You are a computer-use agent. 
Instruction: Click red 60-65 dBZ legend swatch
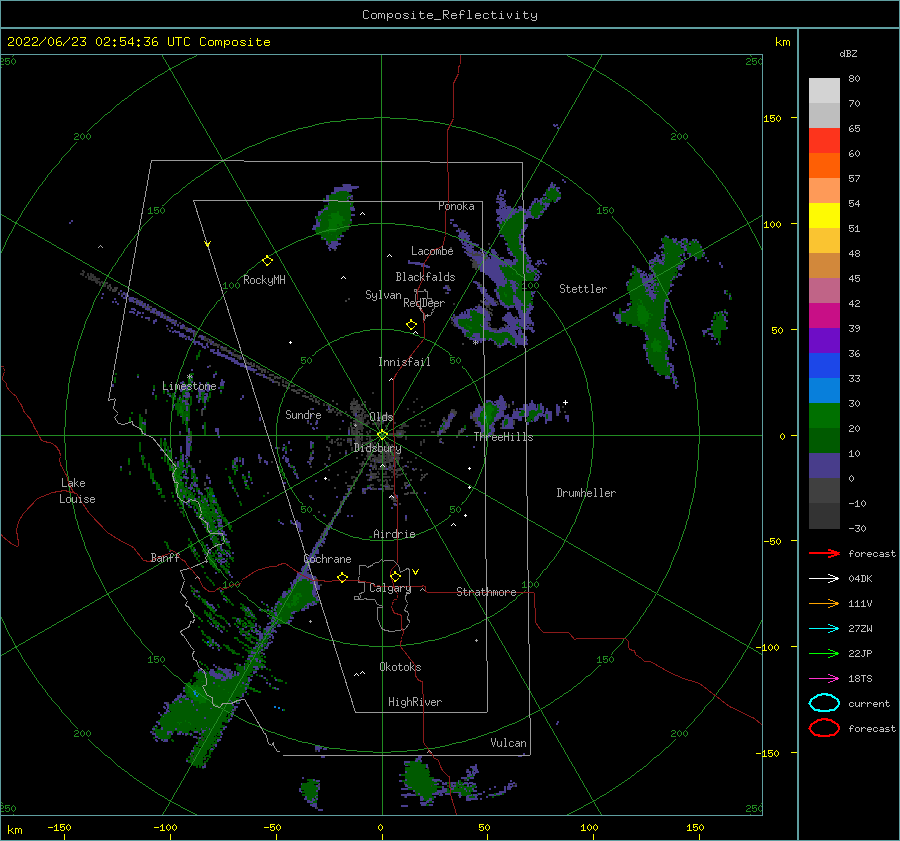click(x=824, y=141)
